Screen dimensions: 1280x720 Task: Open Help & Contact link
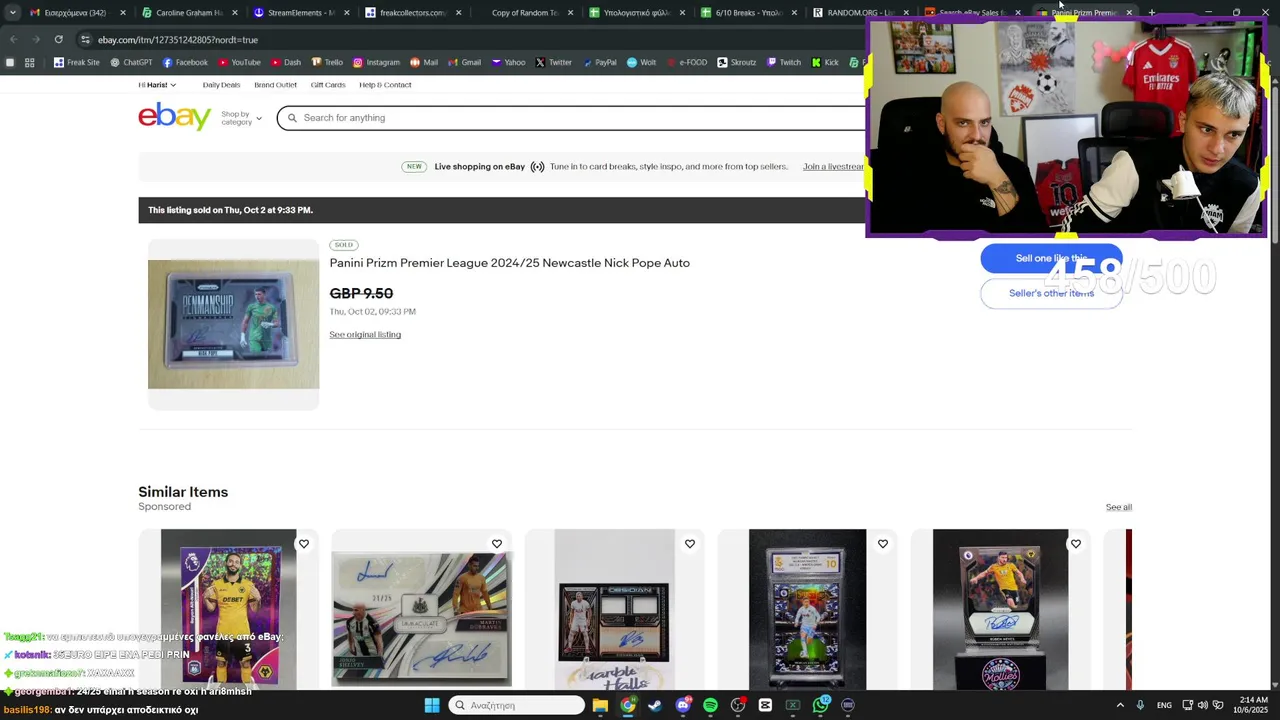385,85
